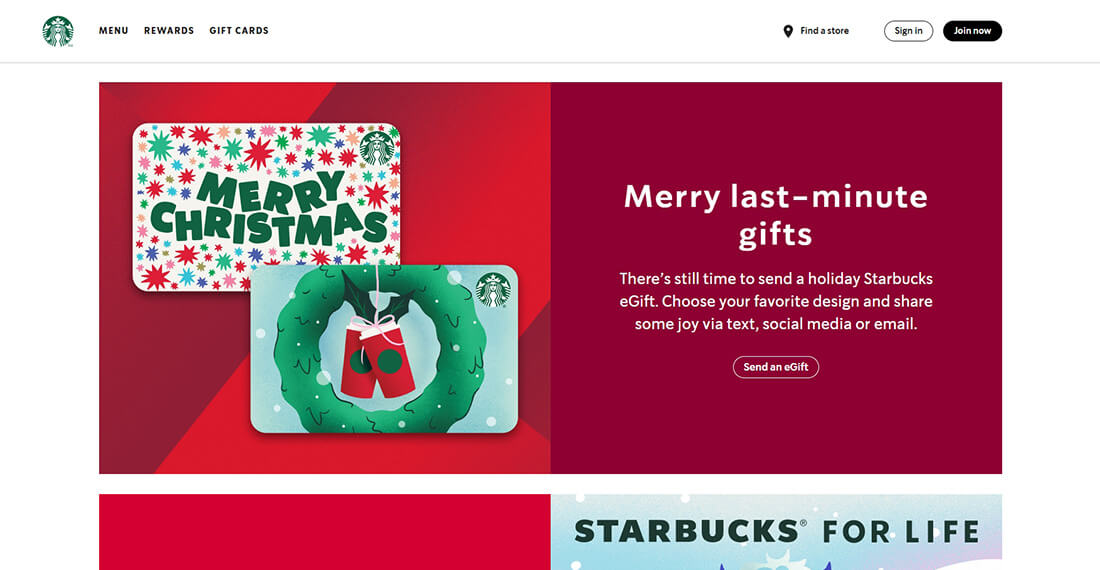
Task: Click the Find a store link
Action: click(x=824, y=31)
